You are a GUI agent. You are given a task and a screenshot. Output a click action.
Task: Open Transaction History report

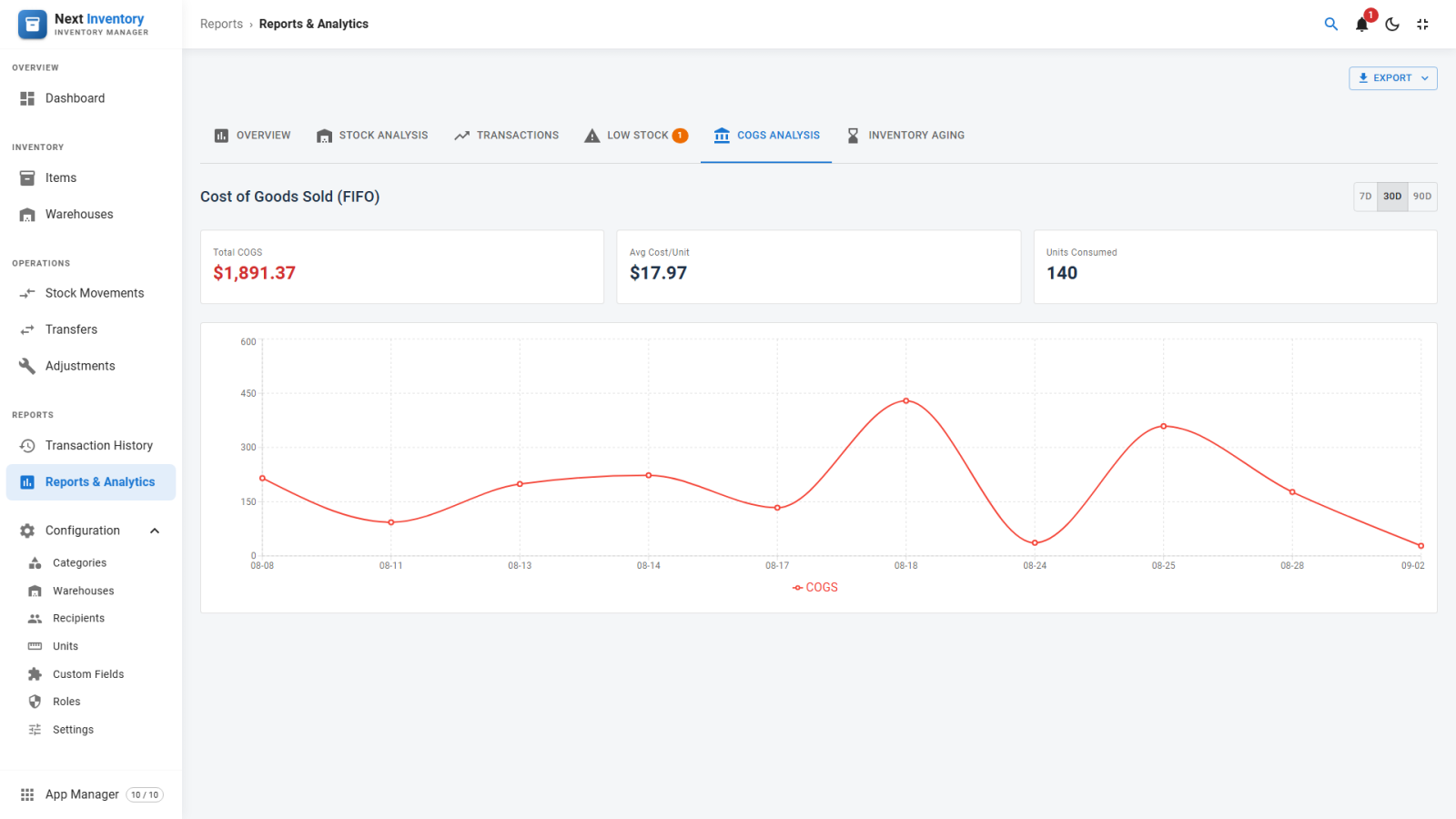[x=91, y=446]
